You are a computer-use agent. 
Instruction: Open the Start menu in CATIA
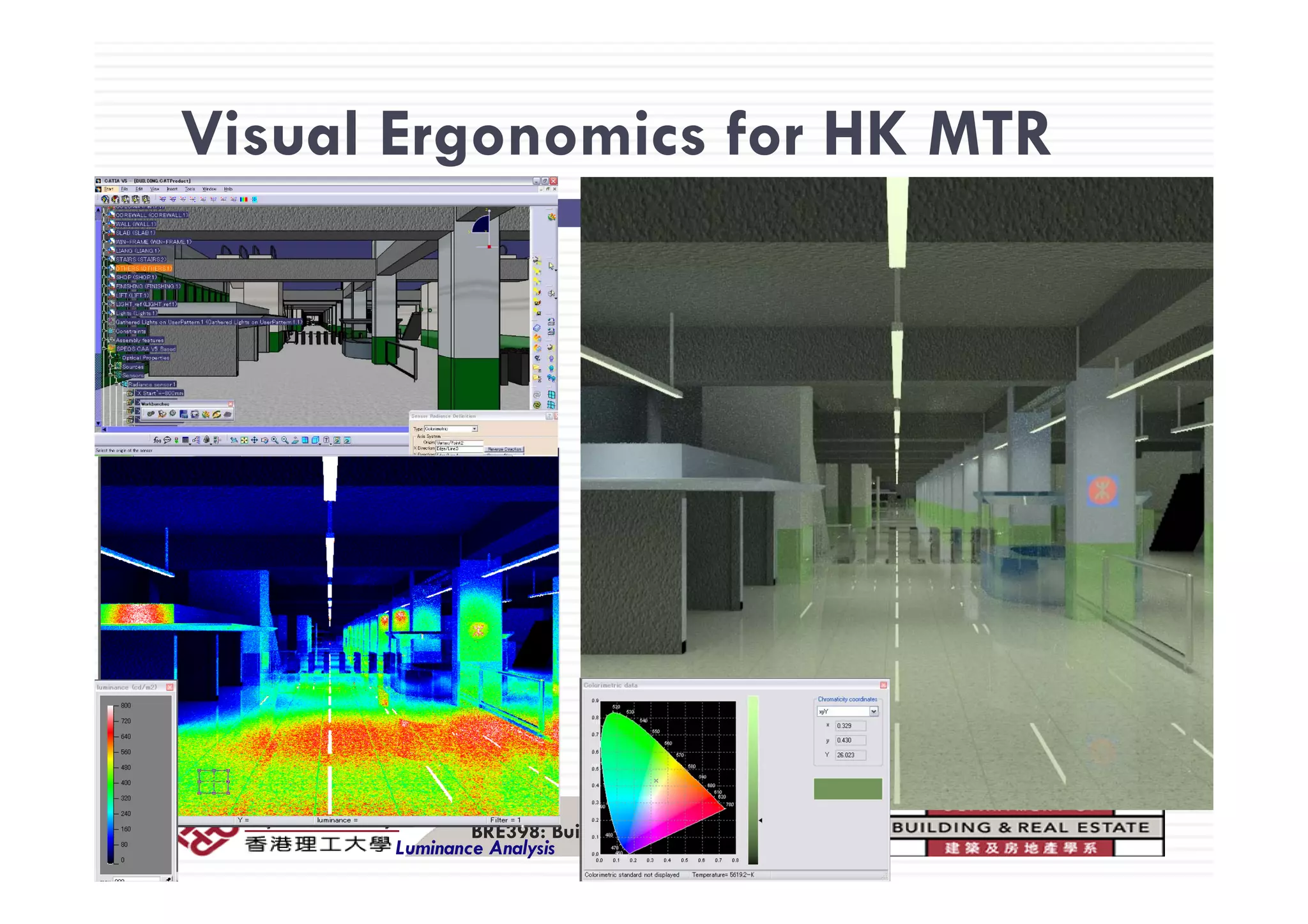[x=109, y=189]
